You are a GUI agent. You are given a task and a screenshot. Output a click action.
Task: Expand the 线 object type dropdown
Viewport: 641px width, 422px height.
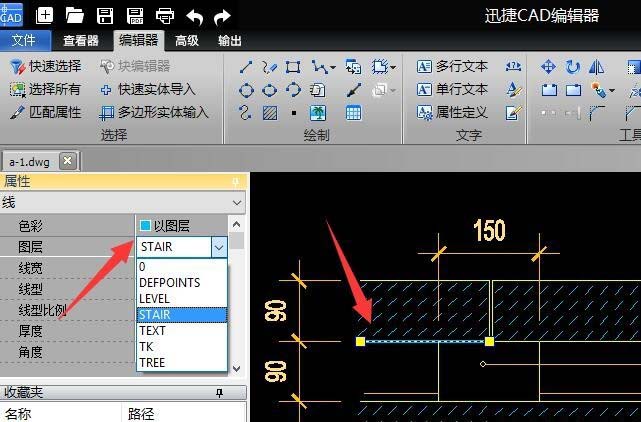tap(237, 203)
